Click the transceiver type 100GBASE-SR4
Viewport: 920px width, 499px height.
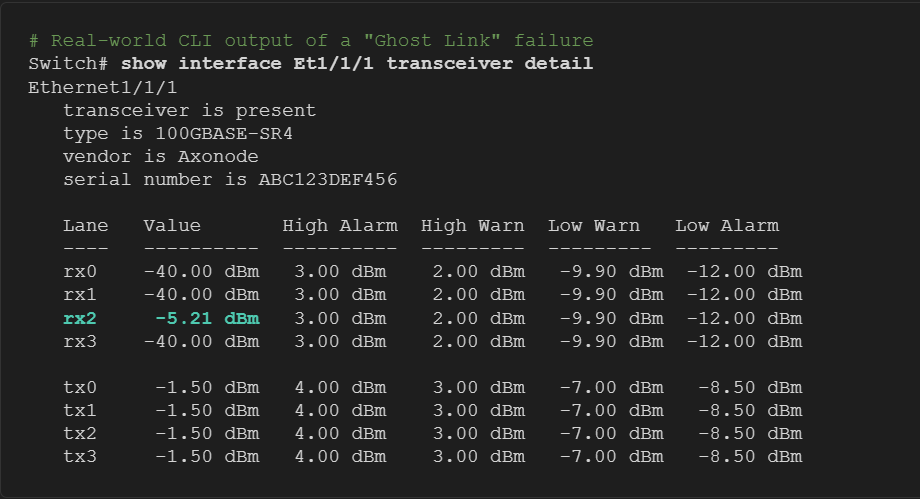(x=218, y=133)
